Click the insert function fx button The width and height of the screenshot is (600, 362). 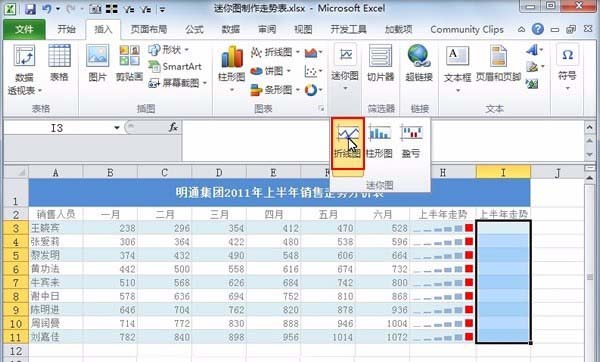173,127
